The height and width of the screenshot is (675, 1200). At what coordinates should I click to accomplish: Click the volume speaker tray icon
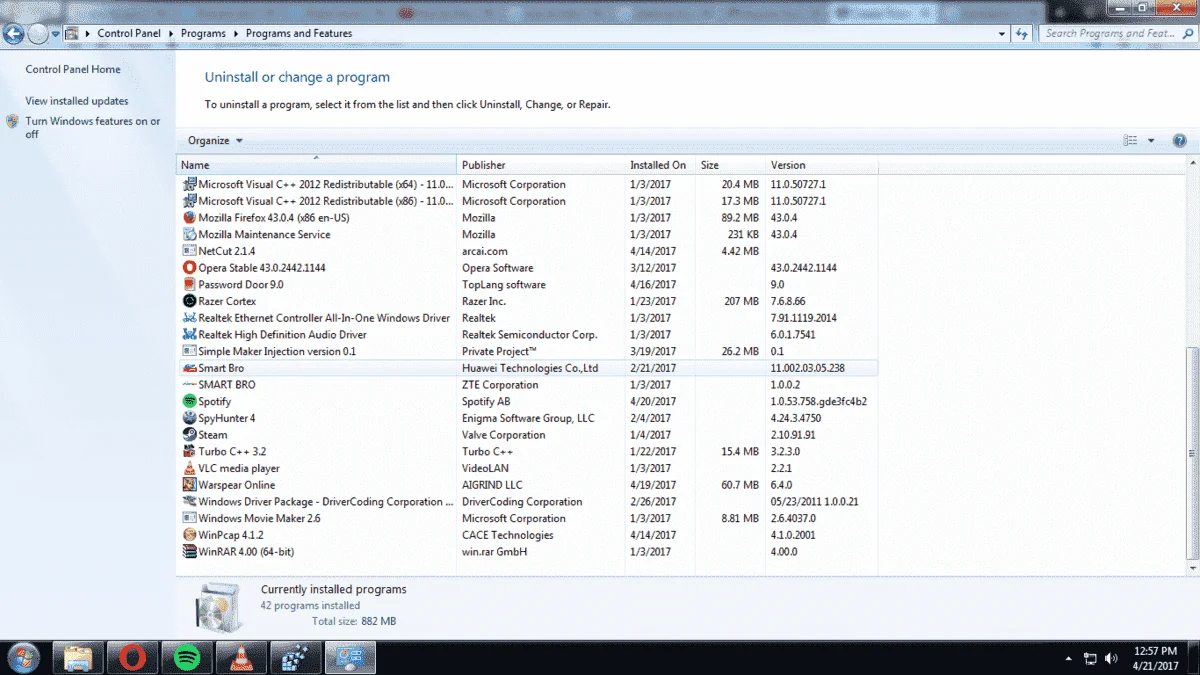(1111, 658)
